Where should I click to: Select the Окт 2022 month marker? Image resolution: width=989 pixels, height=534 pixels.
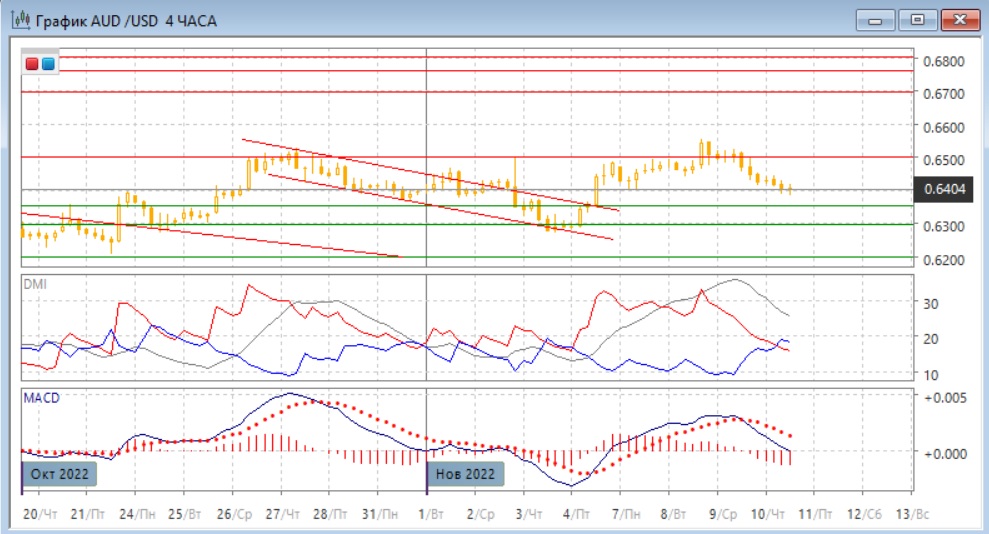pyautogui.click(x=59, y=473)
